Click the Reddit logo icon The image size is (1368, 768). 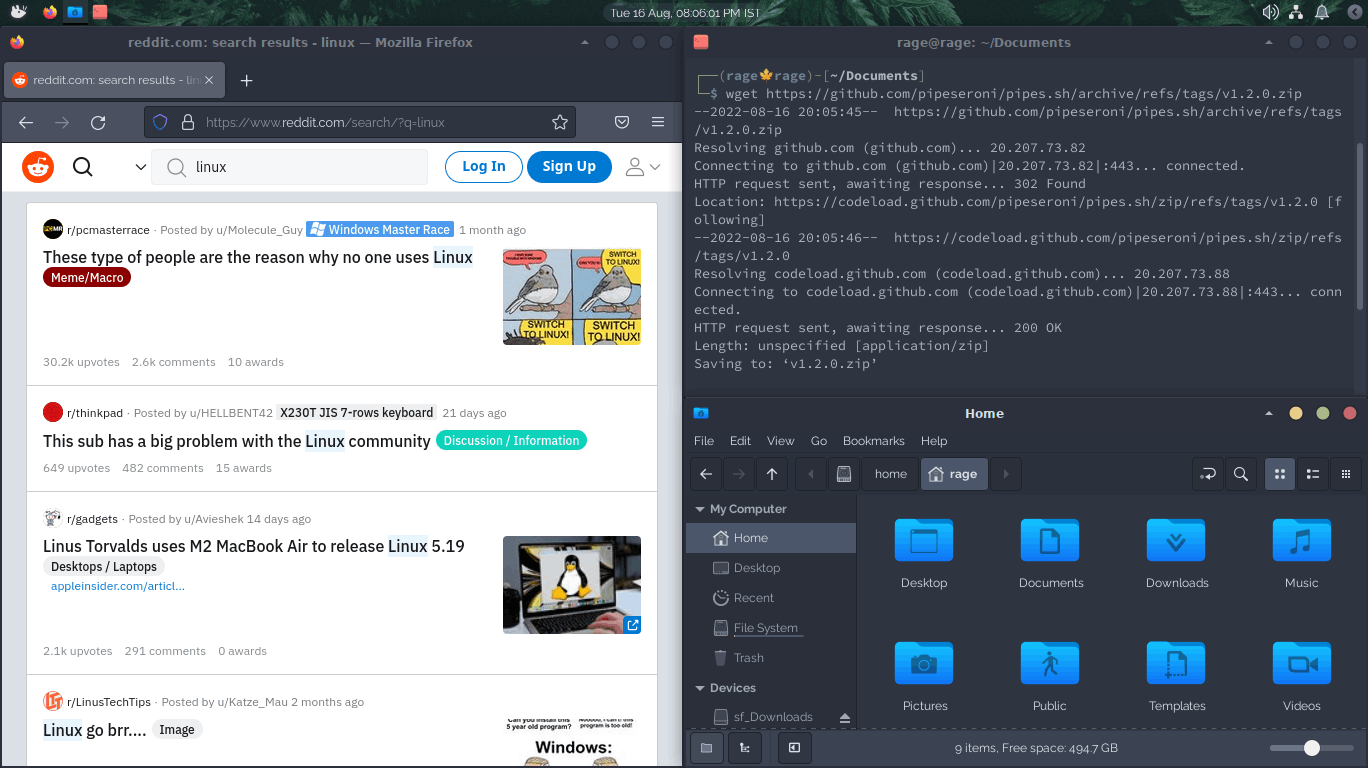[38, 167]
